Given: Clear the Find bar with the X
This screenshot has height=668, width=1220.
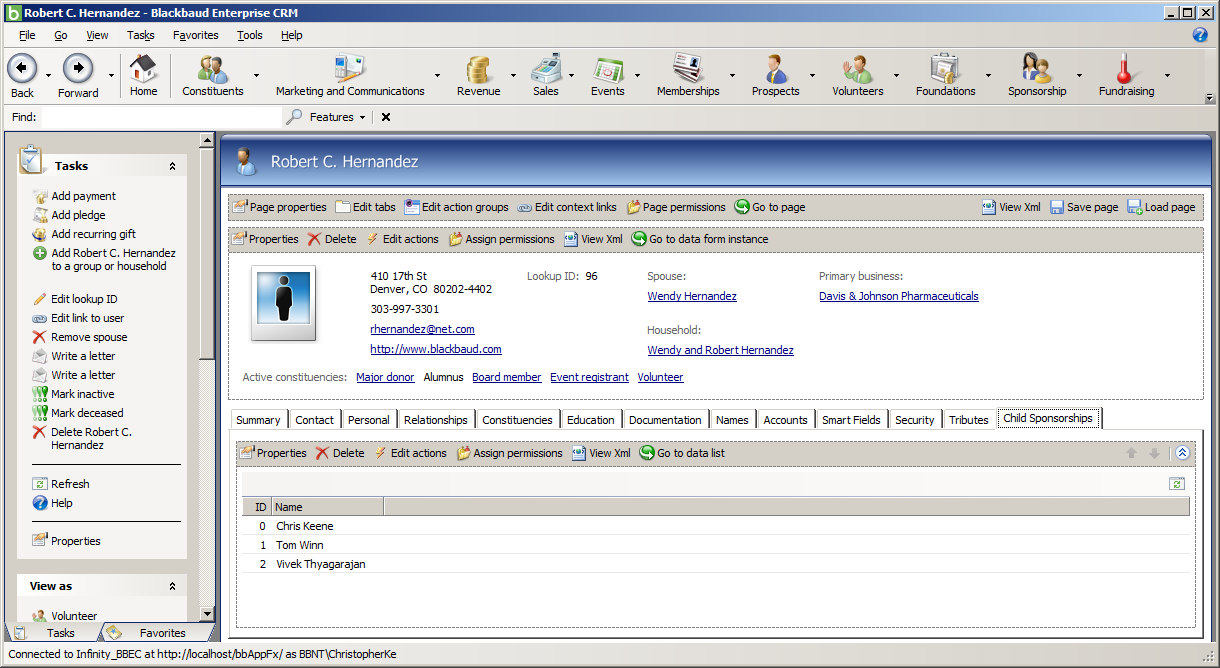Looking at the screenshot, I should 386,117.
